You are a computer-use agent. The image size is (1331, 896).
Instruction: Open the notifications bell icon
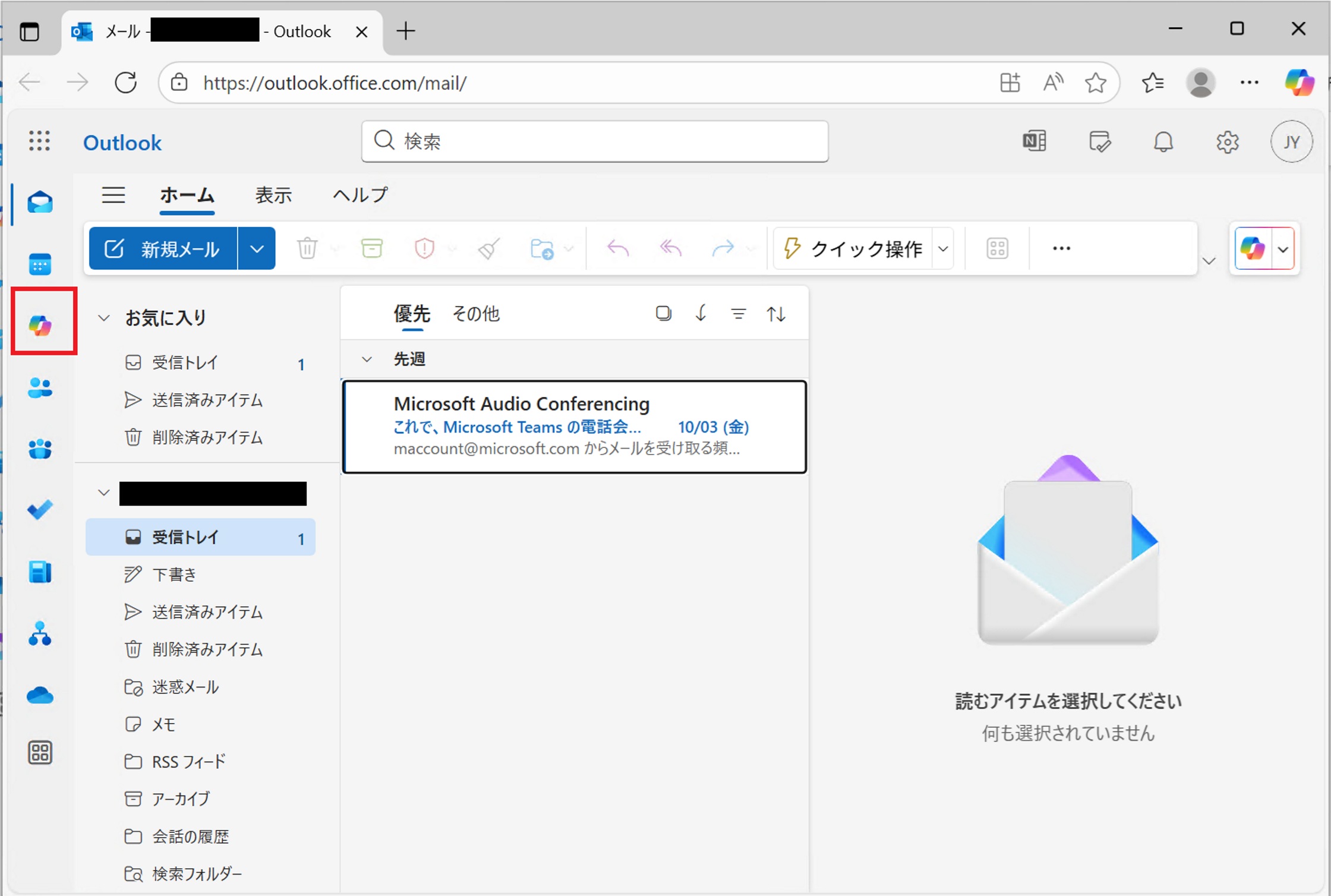[x=1163, y=142]
